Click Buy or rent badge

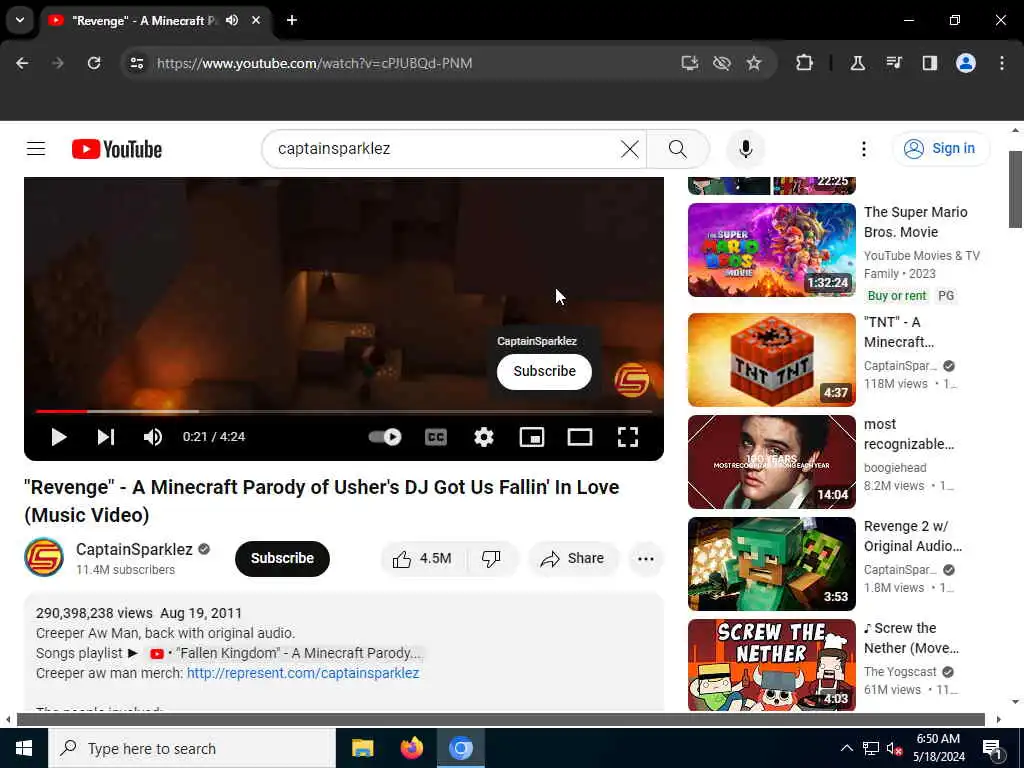point(897,296)
